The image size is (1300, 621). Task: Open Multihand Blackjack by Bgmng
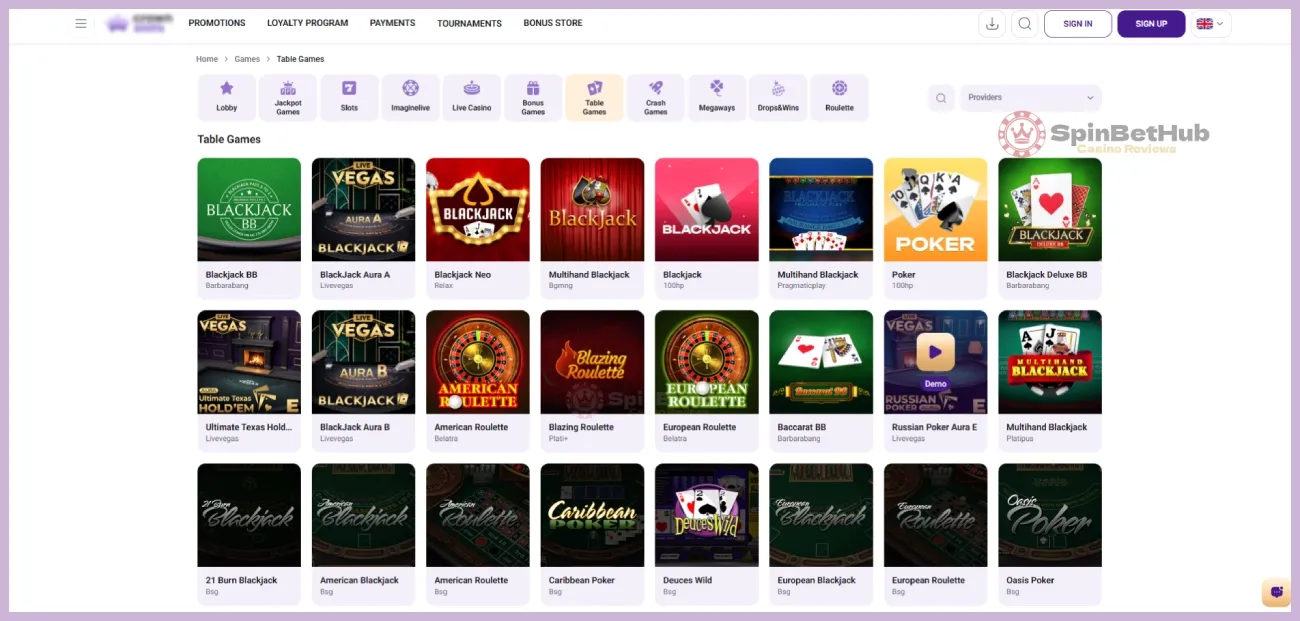click(592, 209)
